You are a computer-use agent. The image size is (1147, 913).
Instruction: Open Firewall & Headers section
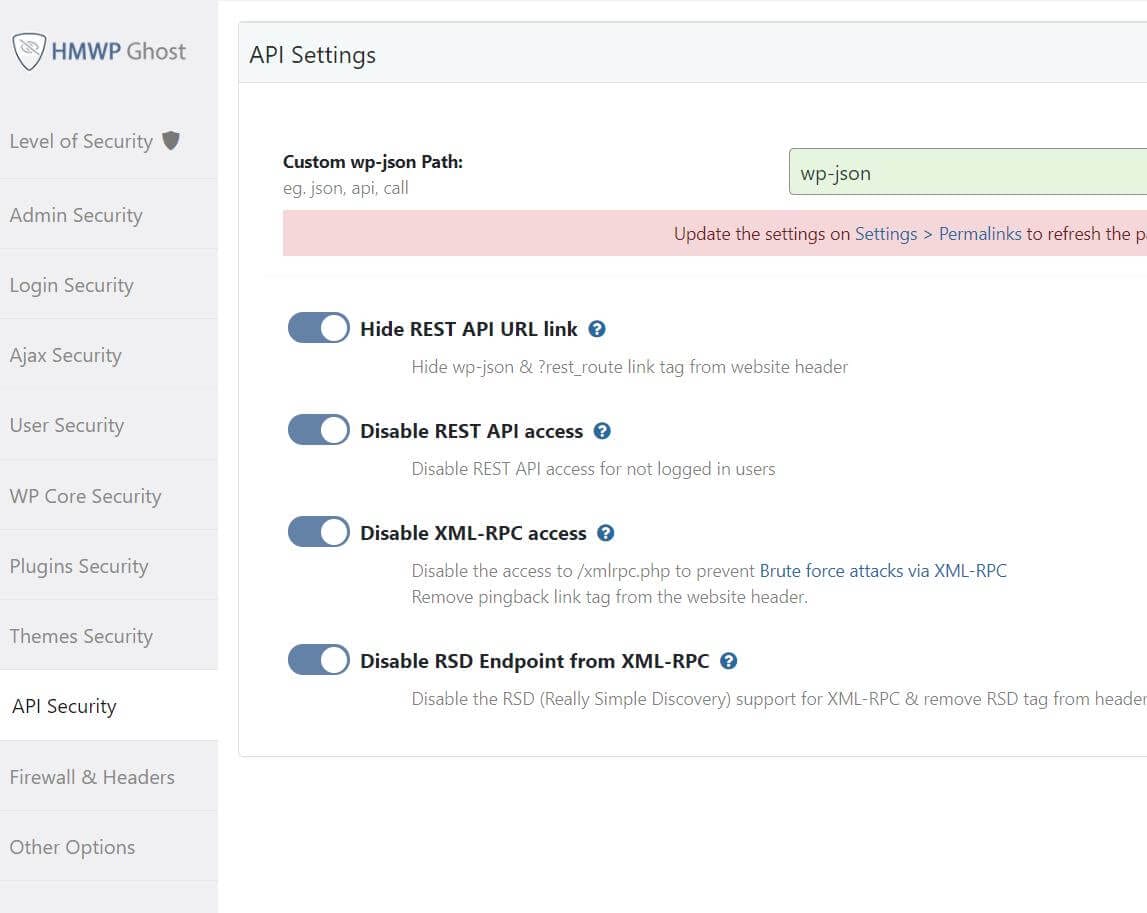[92, 777]
